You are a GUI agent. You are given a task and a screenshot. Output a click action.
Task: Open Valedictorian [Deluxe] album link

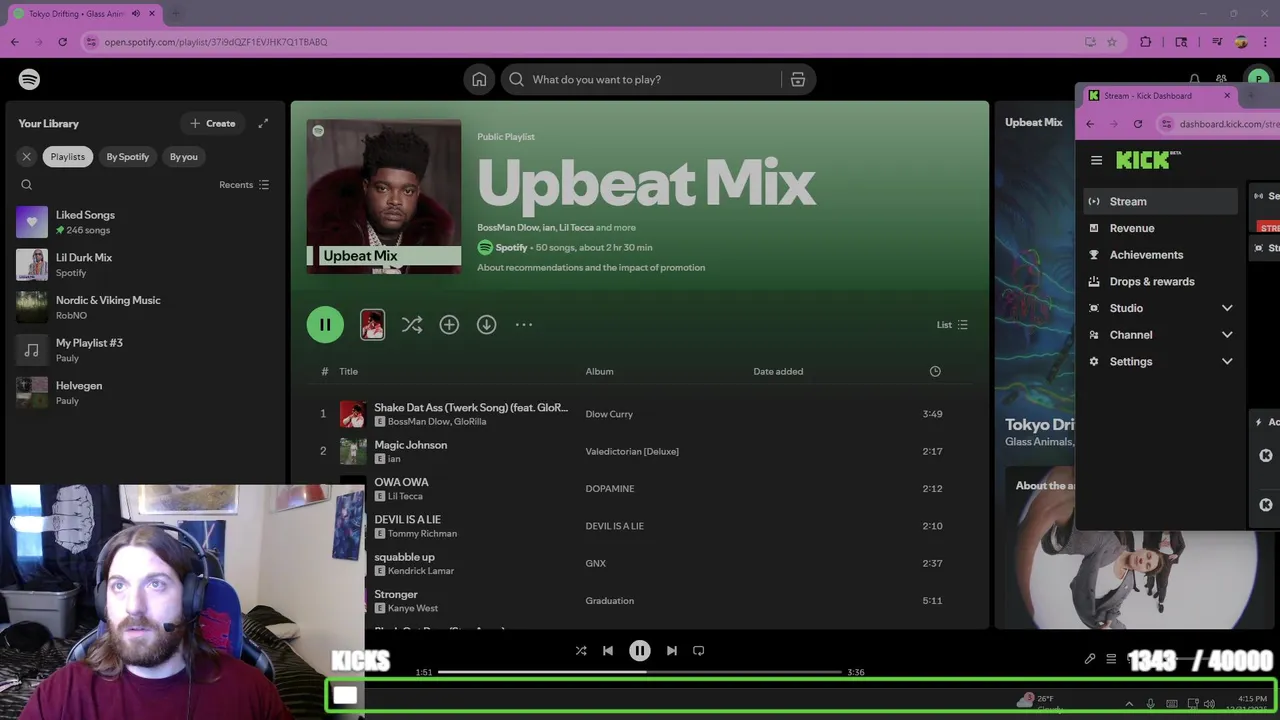[x=632, y=451]
